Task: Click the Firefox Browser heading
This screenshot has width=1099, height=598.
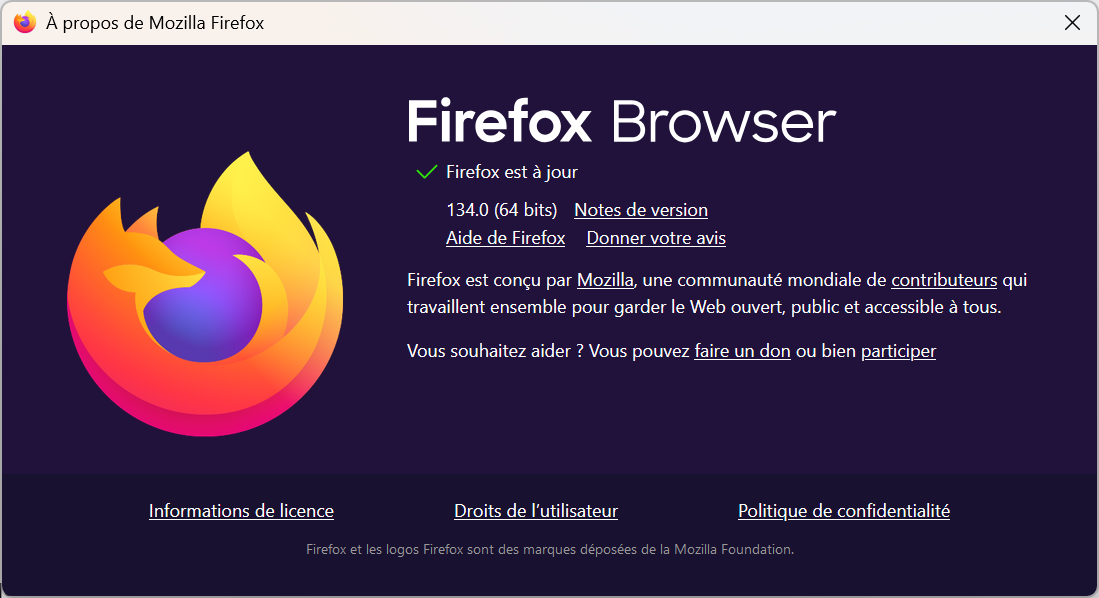Action: coord(622,121)
